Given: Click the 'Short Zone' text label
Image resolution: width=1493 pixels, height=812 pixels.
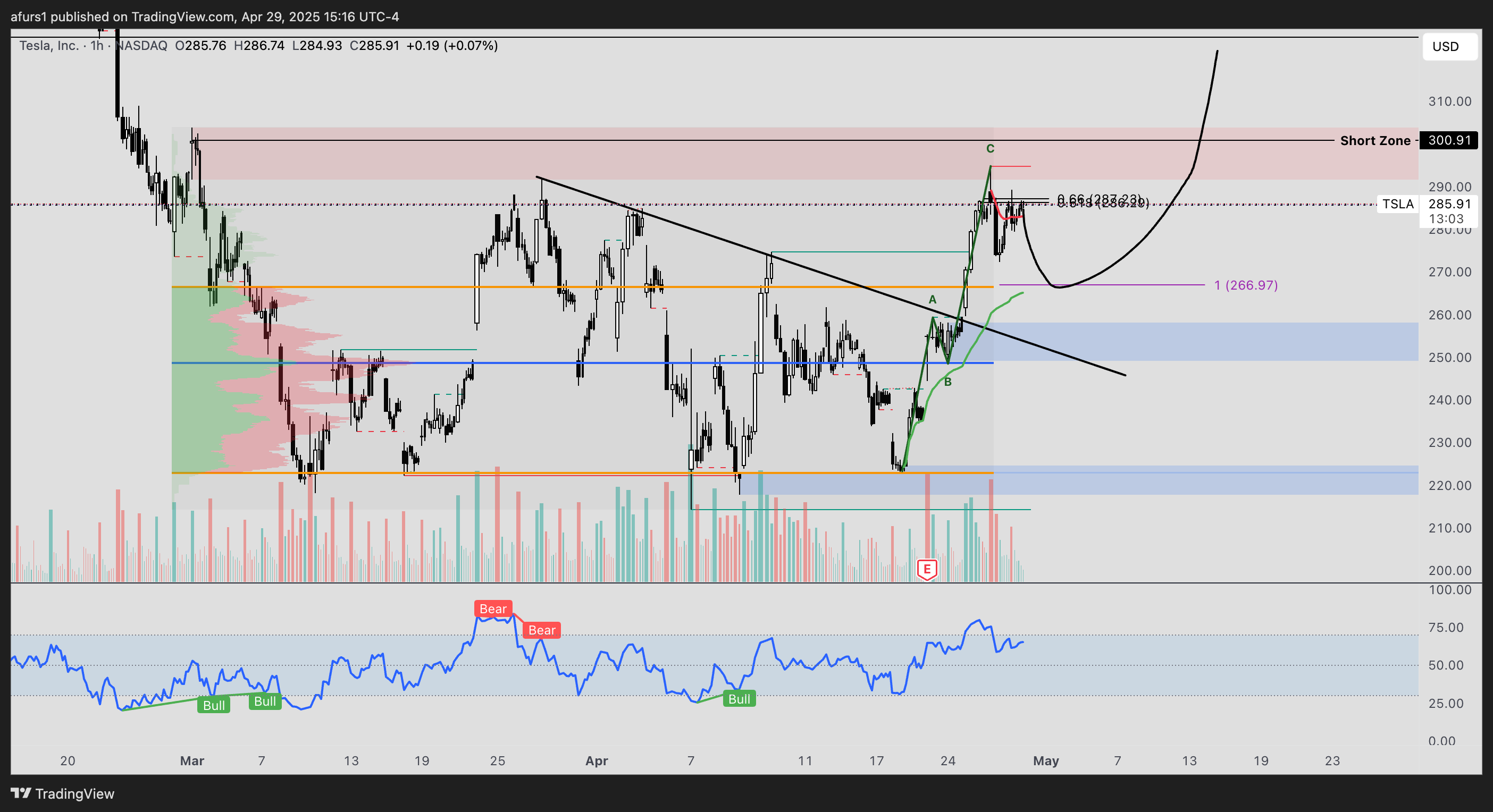Looking at the screenshot, I should pyautogui.click(x=1375, y=140).
